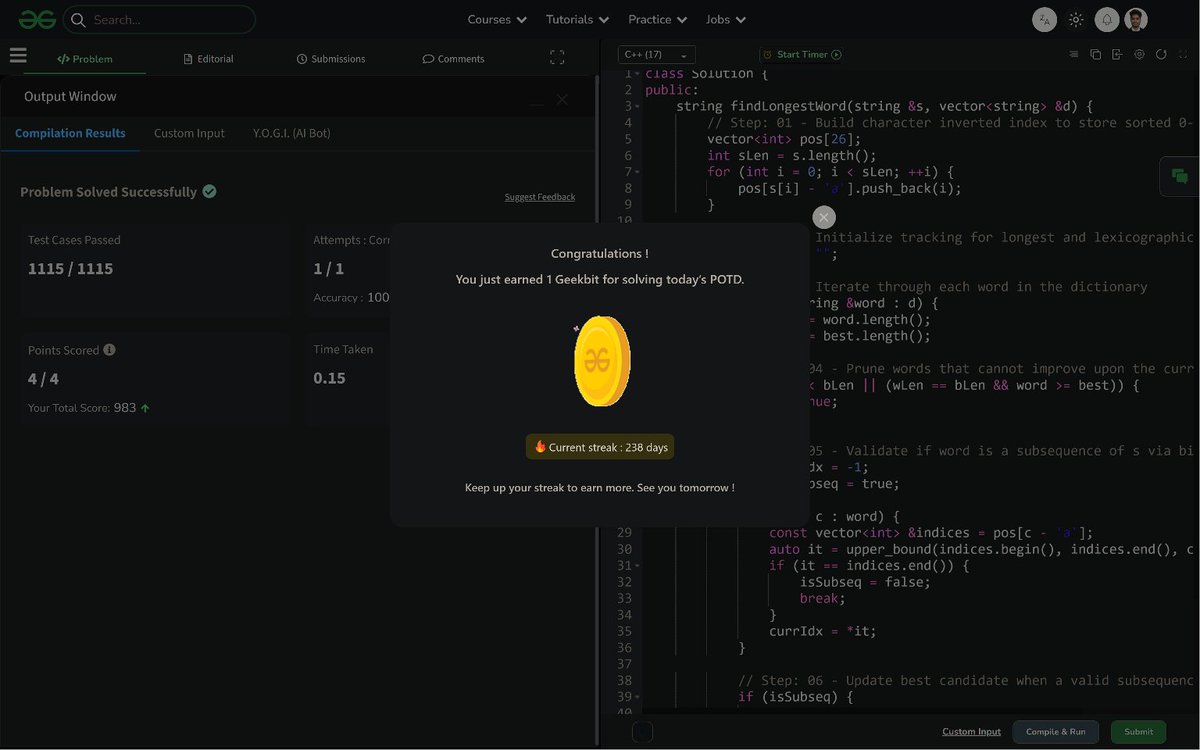Viewport: 1200px width, 750px height.
Task: Click the points scored info icon
Action: click(109, 350)
